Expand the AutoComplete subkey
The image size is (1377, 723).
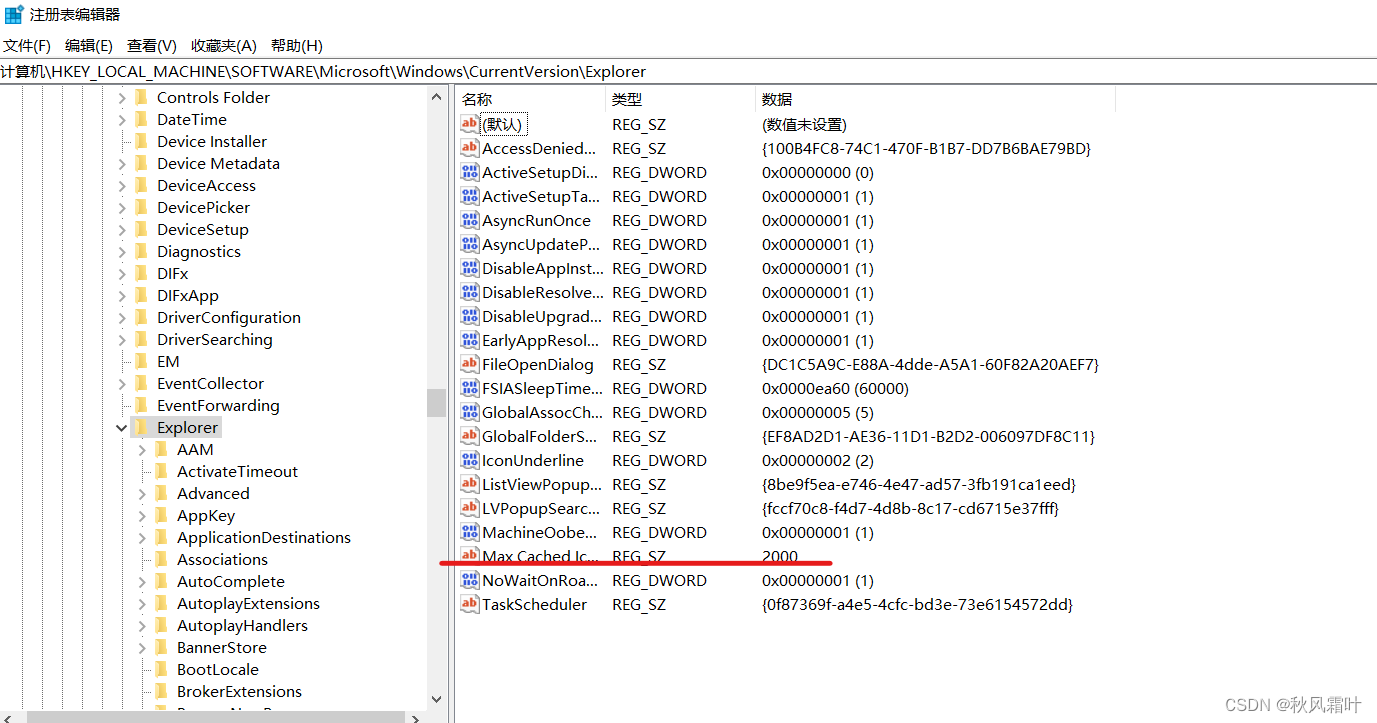(x=142, y=581)
